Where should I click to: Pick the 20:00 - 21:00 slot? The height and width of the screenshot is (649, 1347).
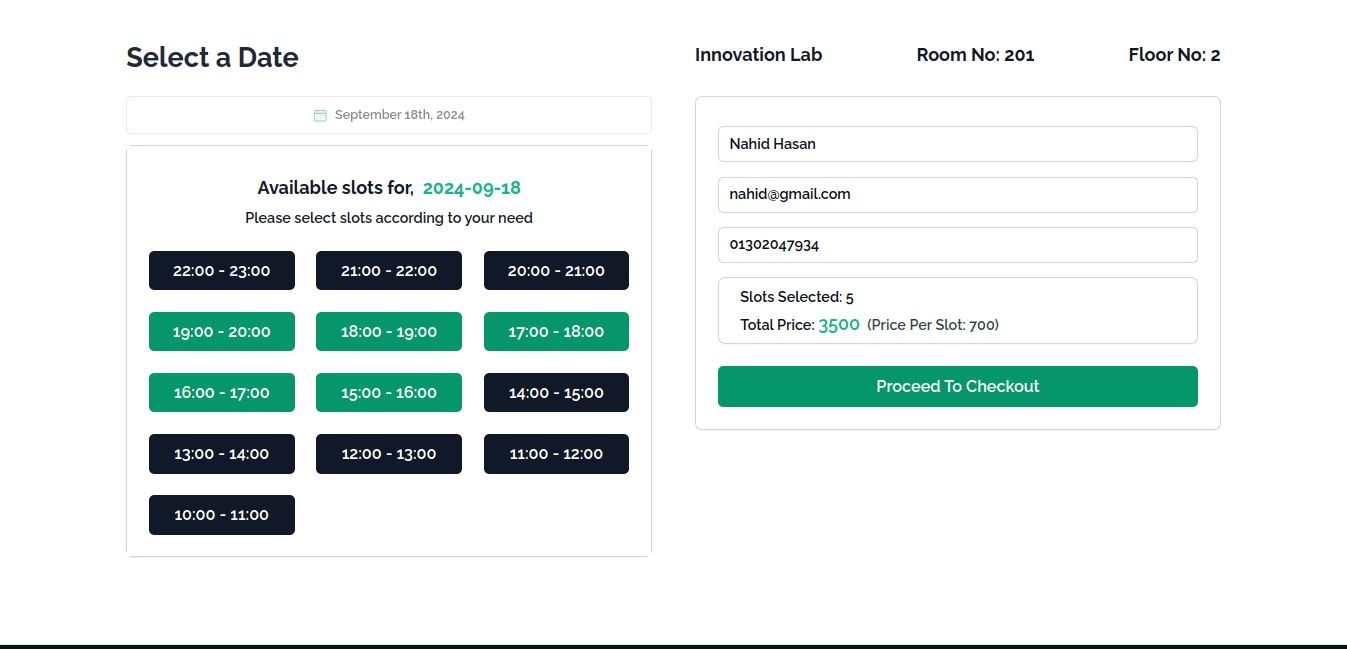tap(556, 271)
